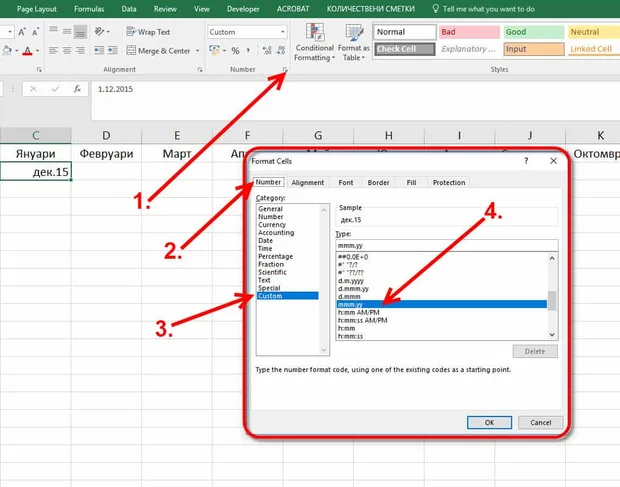Viewport: 620px width, 487px height.
Task: Open the font size dropdown arrow
Action: coord(9,32)
